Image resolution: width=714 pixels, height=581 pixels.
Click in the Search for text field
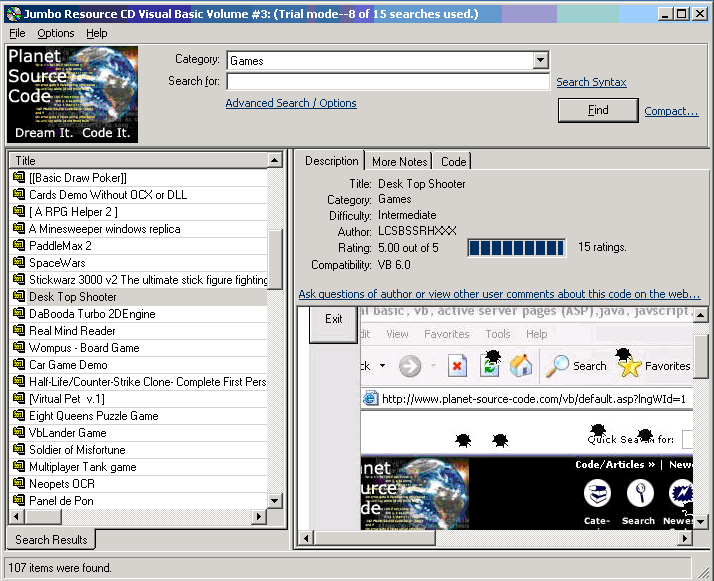388,82
